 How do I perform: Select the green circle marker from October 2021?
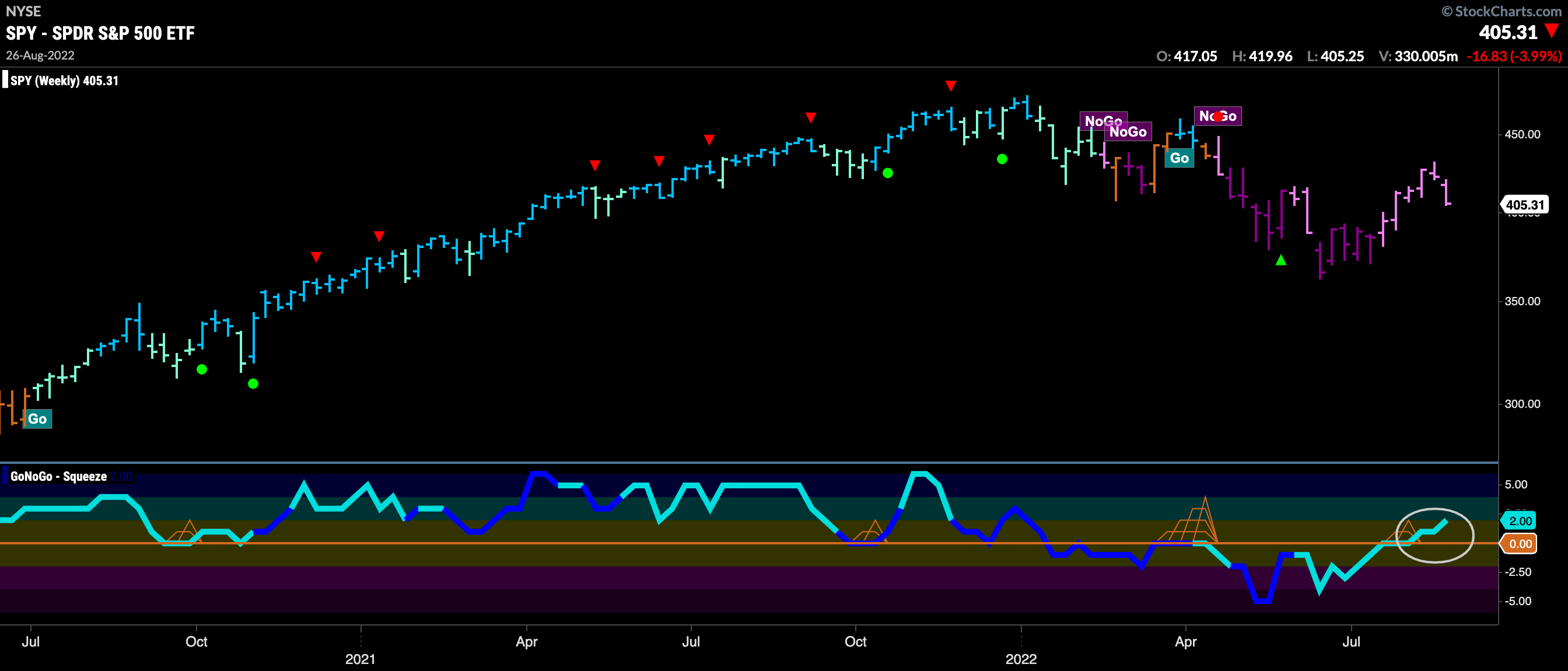tap(888, 173)
